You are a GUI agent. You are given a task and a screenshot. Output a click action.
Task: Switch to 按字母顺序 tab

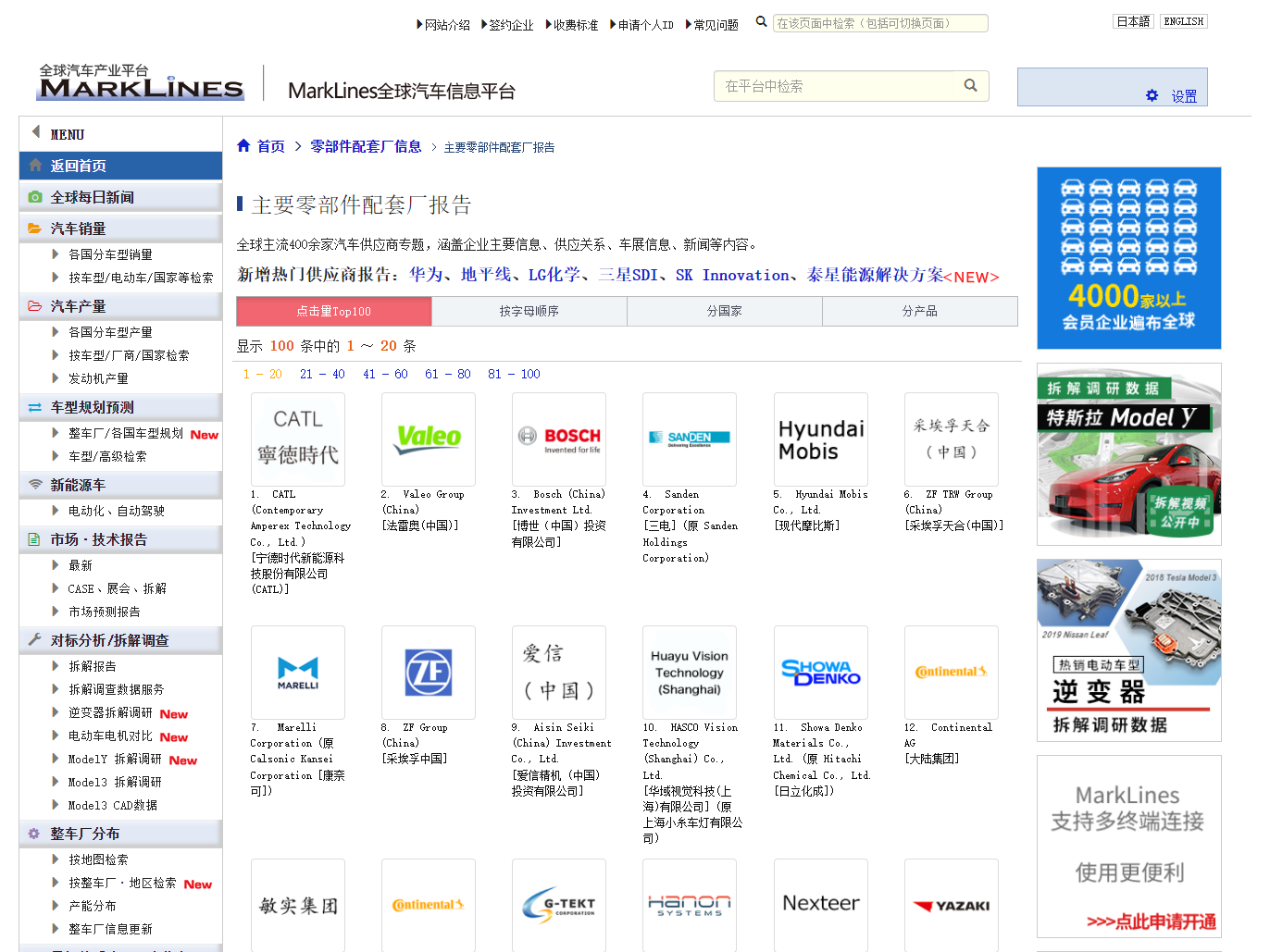coord(529,312)
